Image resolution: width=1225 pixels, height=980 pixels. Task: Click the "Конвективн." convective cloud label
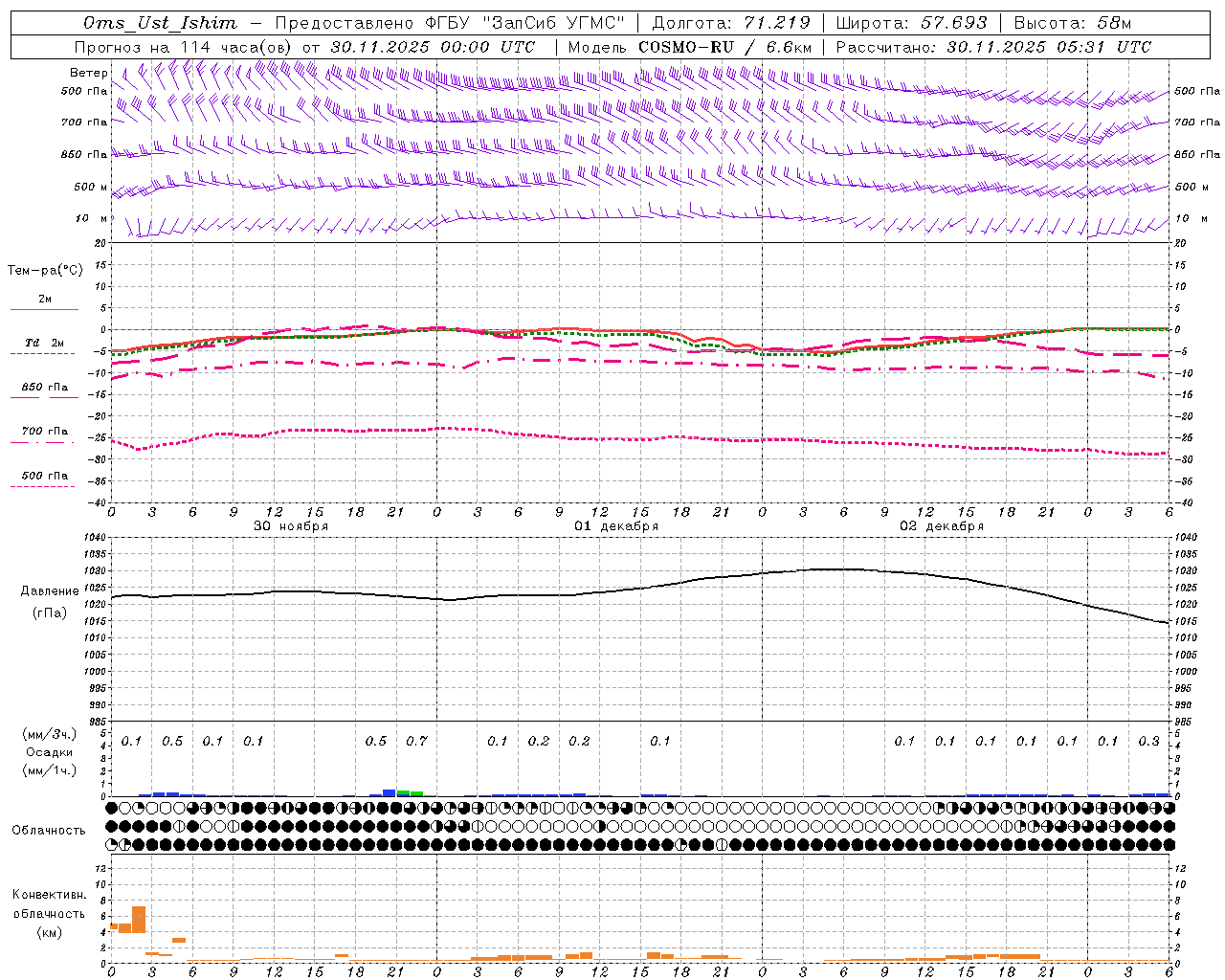pos(49,895)
